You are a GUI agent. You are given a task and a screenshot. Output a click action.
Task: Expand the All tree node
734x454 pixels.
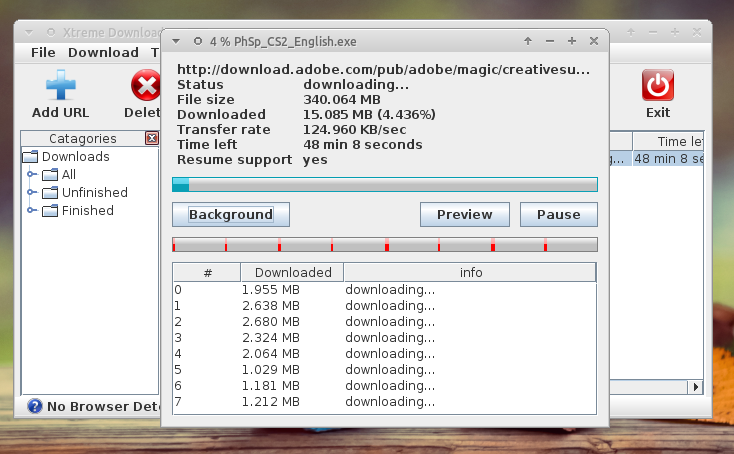click(31, 174)
